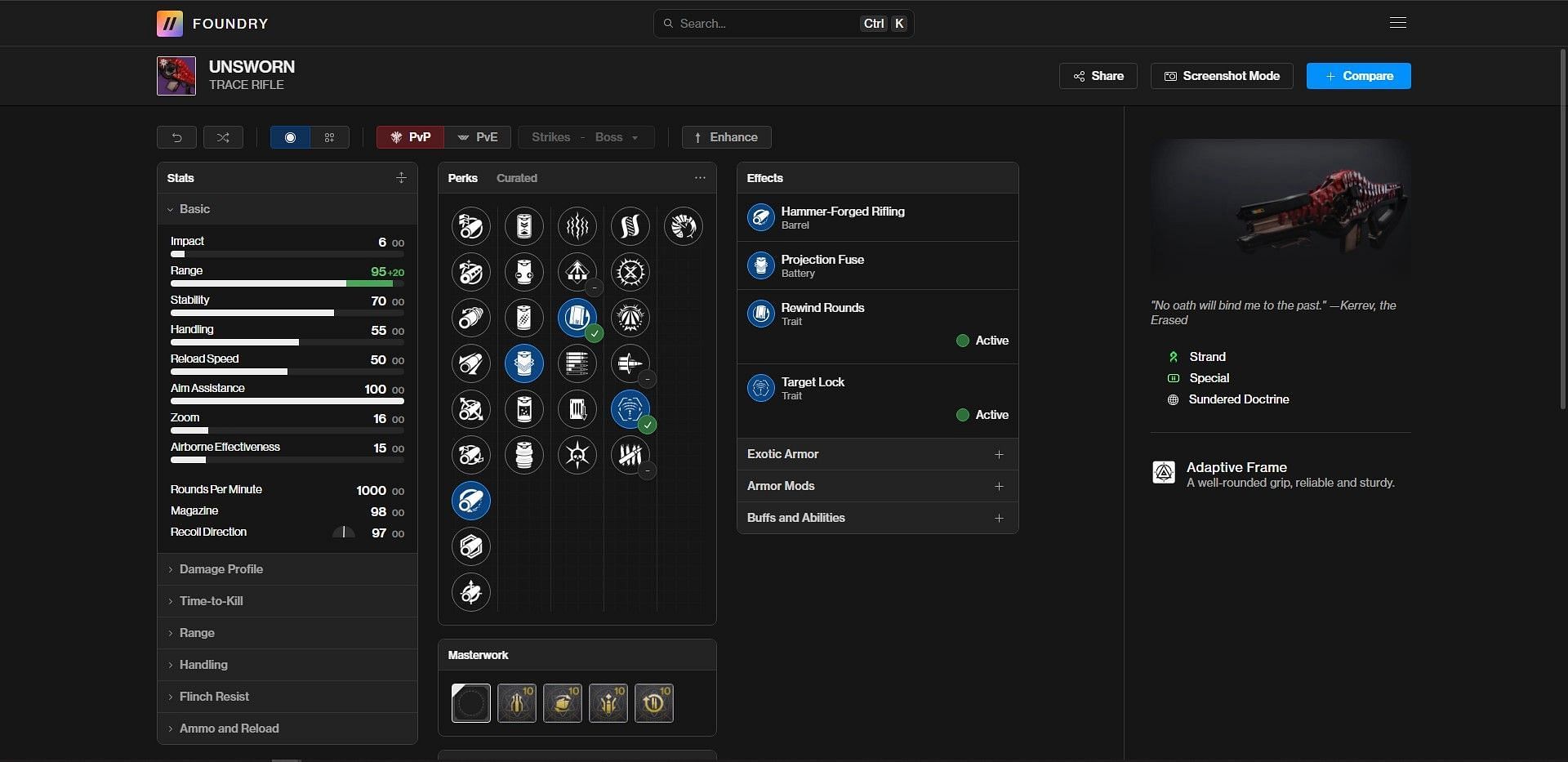Select the highlighted Projection Fuse battery perk
1568x762 pixels.
tap(524, 363)
